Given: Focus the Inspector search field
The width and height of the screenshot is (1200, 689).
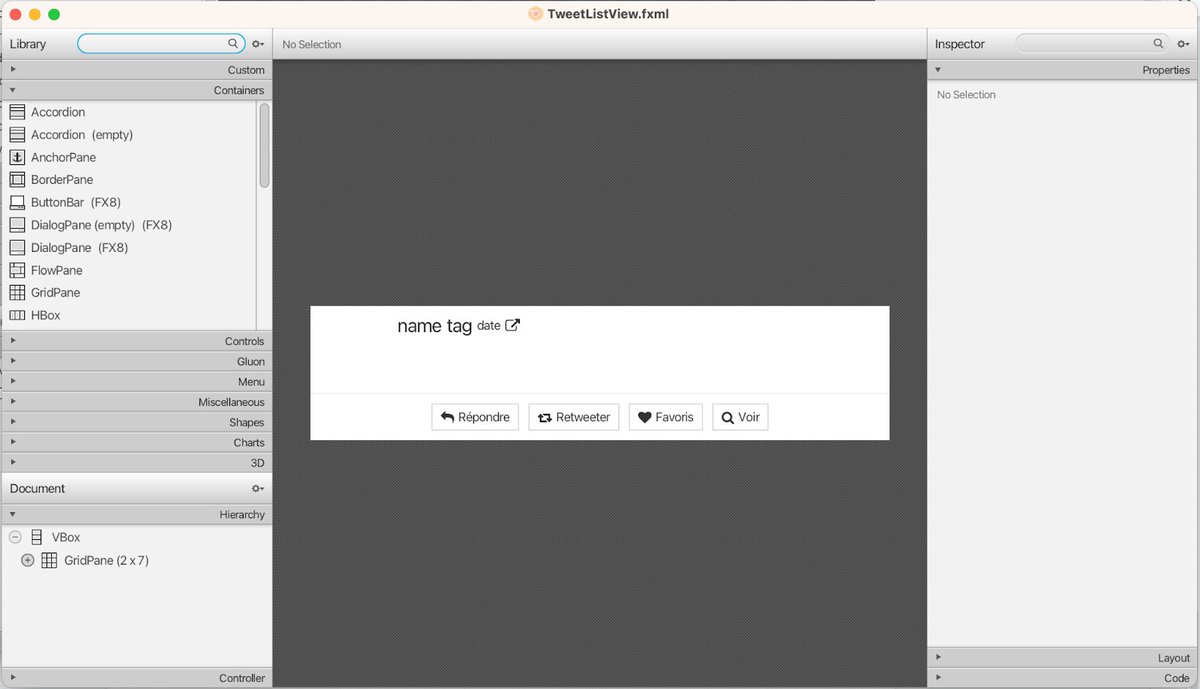Looking at the screenshot, I should [x=1093, y=44].
